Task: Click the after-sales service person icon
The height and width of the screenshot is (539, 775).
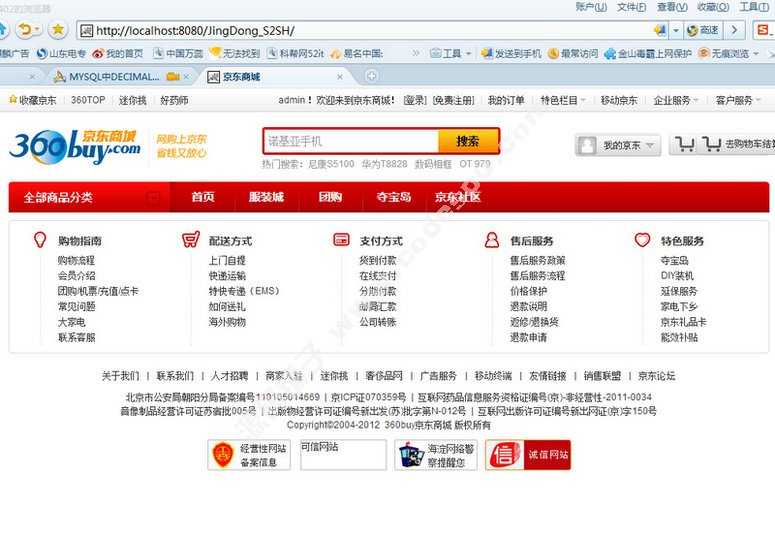Action: pos(491,240)
